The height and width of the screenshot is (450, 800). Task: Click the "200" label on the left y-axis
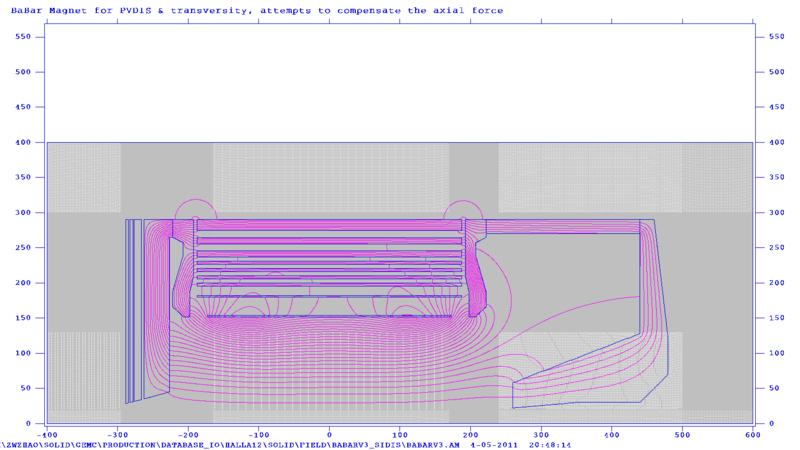click(23, 283)
